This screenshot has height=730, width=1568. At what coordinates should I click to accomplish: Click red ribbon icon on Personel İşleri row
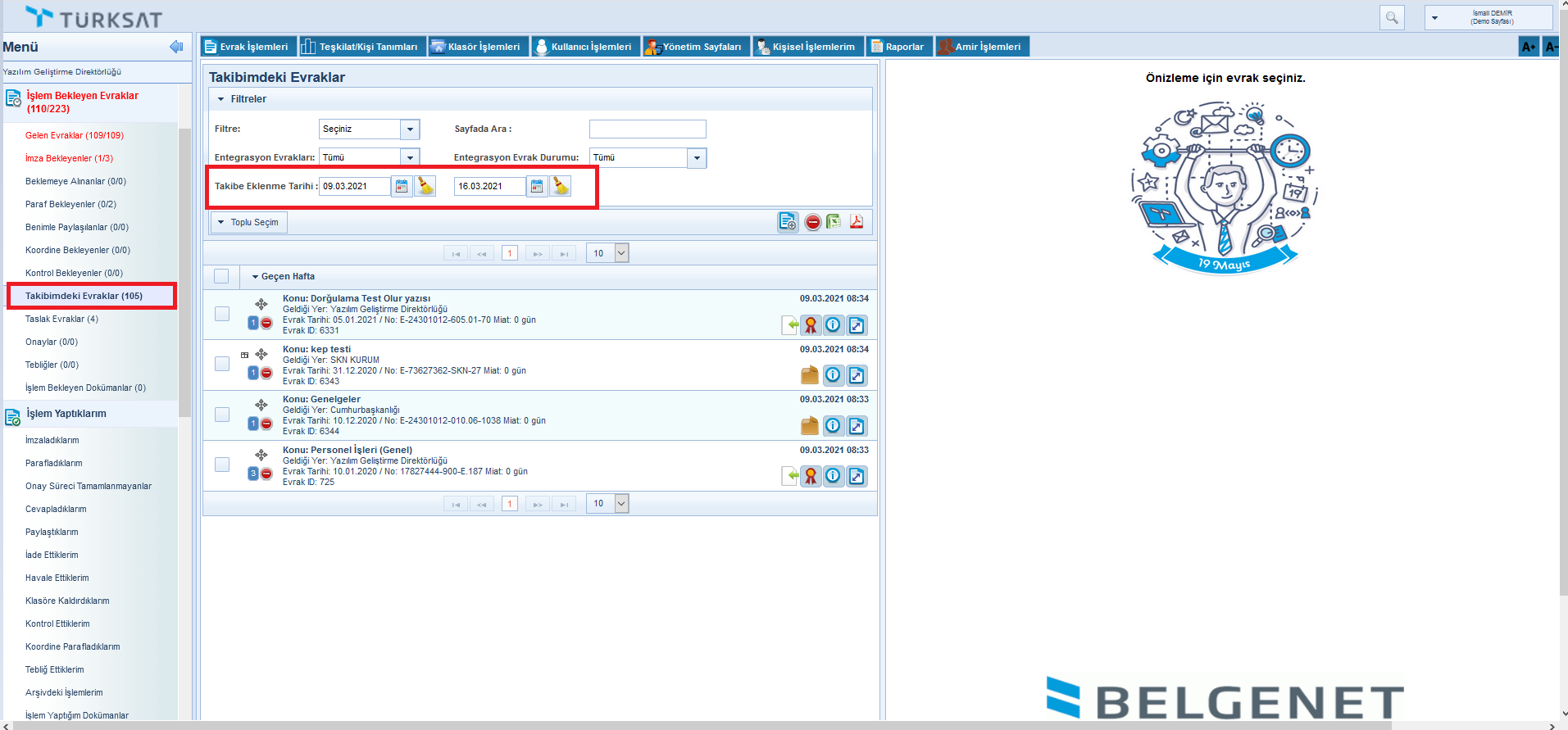[811, 476]
